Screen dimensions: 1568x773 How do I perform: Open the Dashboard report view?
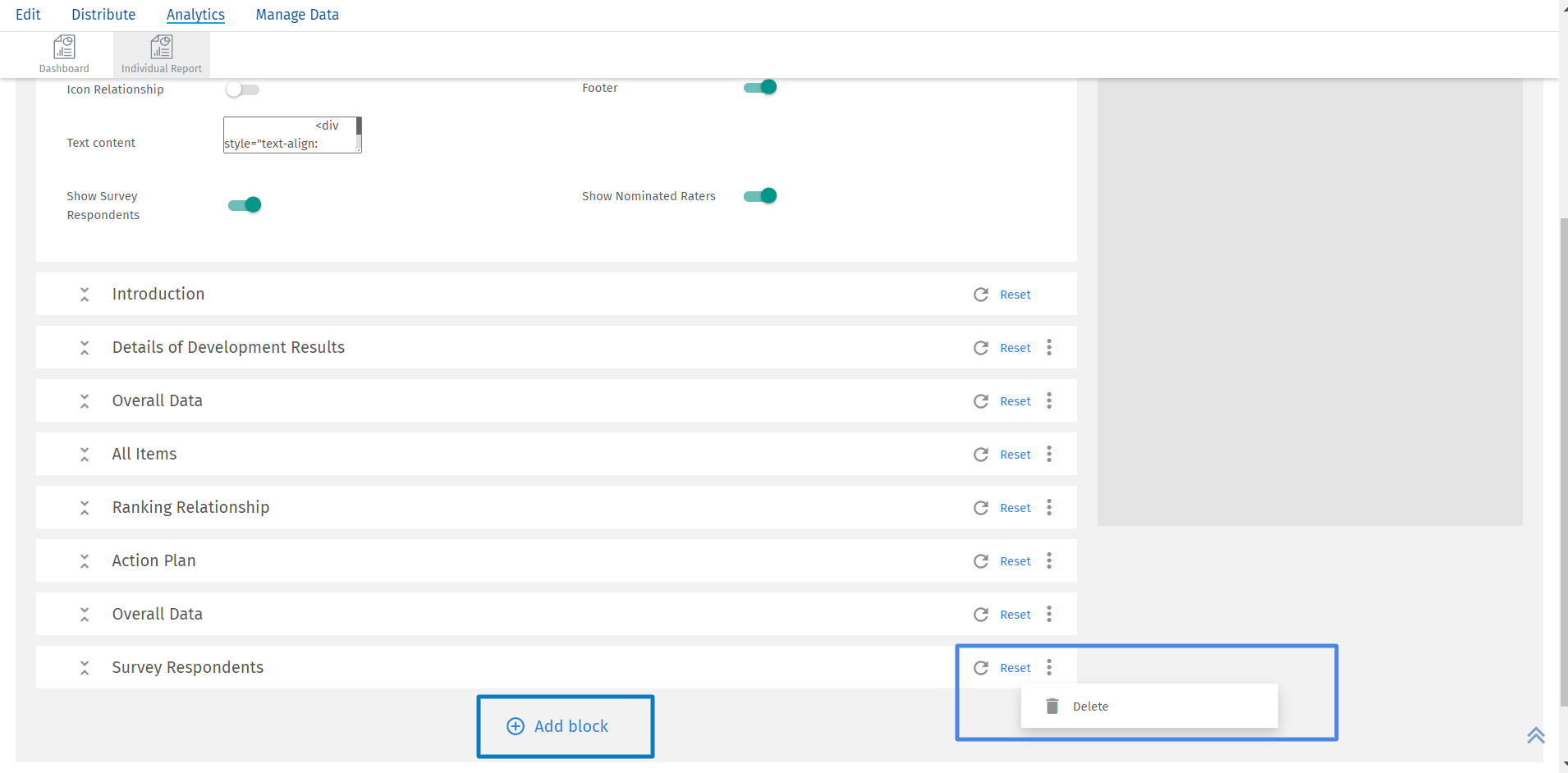[63, 53]
